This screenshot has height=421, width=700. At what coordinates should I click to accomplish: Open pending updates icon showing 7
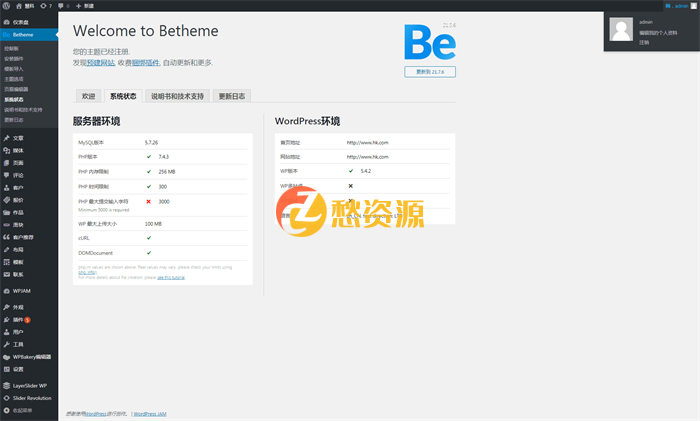[x=46, y=6]
